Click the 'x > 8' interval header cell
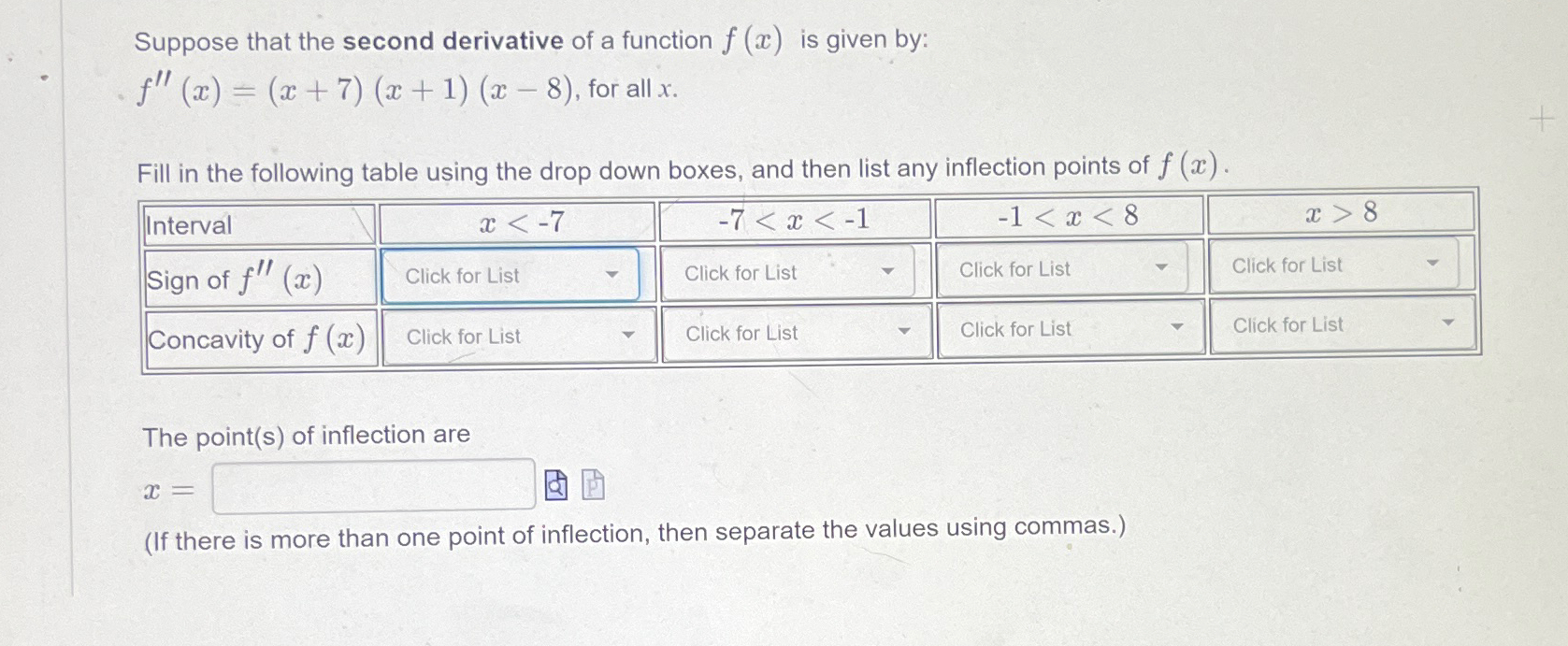This screenshot has width=1568, height=646. click(x=1341, y=213)
